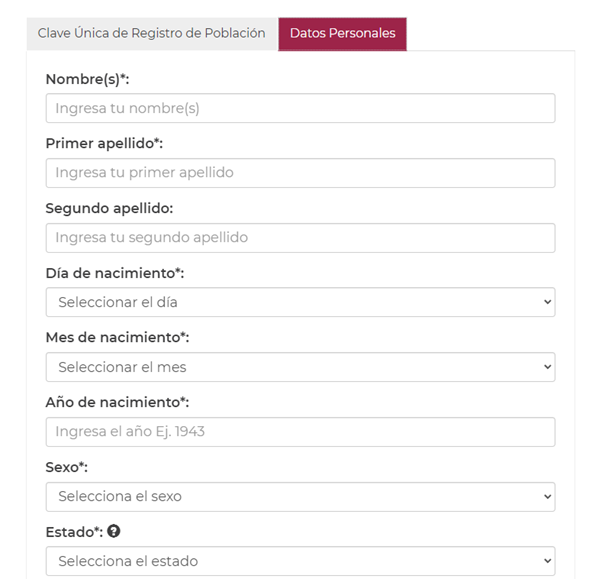Click the help question-mark icon beside Estado

(113, 531)
